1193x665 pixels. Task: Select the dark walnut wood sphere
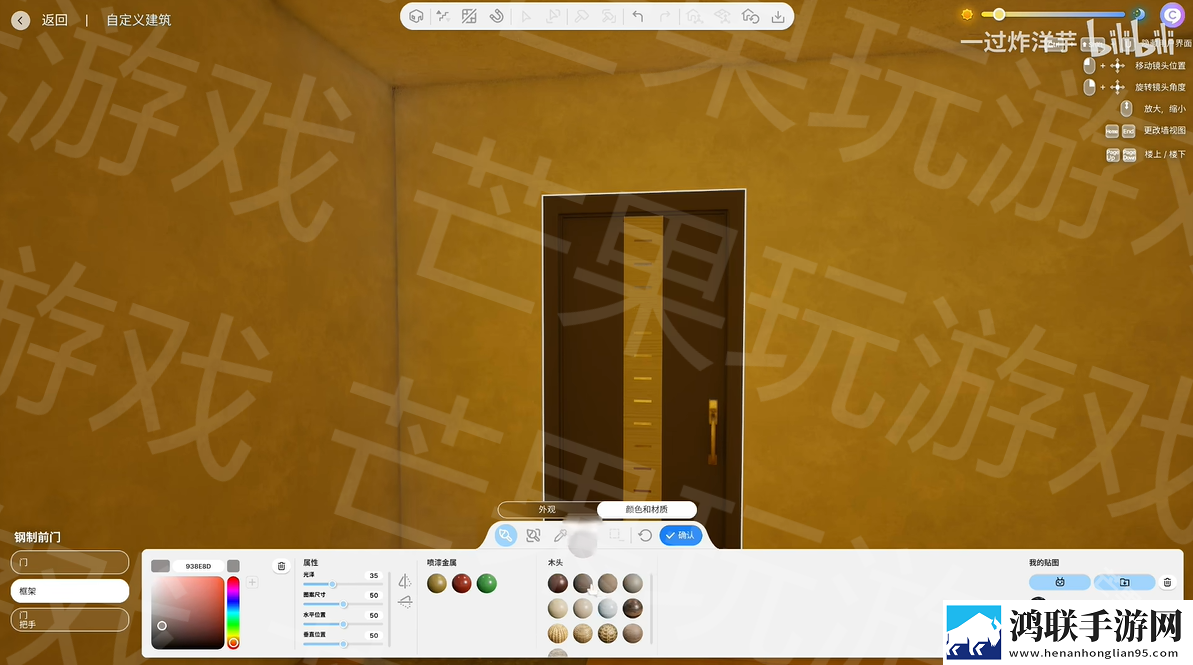point(633,609)
